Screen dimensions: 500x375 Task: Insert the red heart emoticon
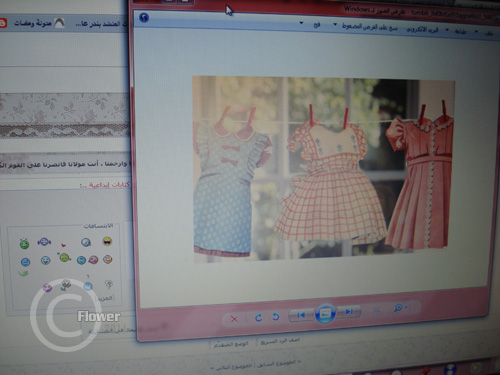(x=63, y=245)
